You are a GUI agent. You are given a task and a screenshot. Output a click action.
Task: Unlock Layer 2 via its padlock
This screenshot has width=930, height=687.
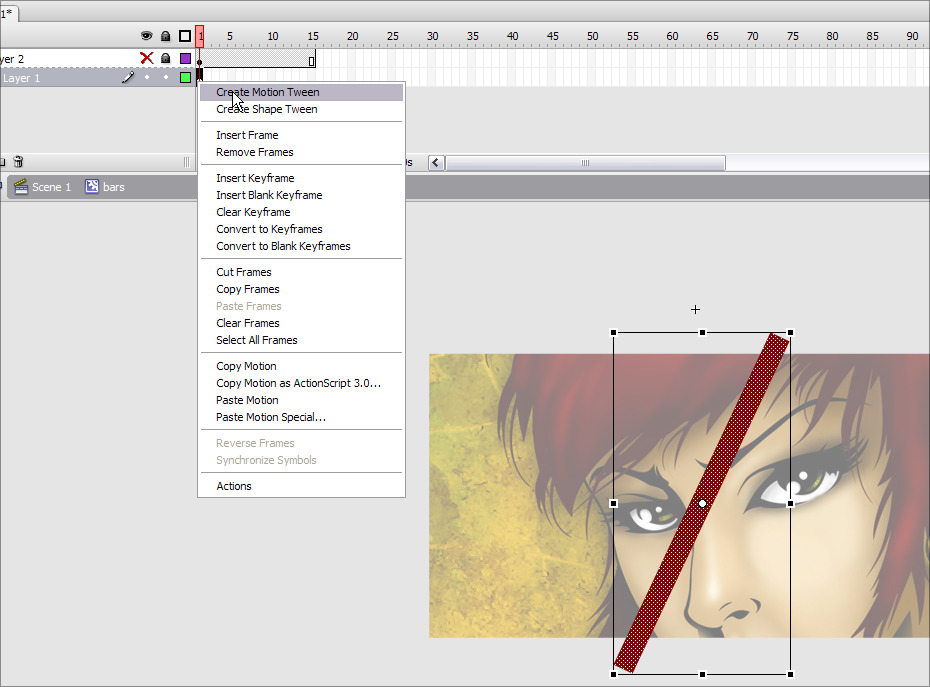tap(165, 59)
